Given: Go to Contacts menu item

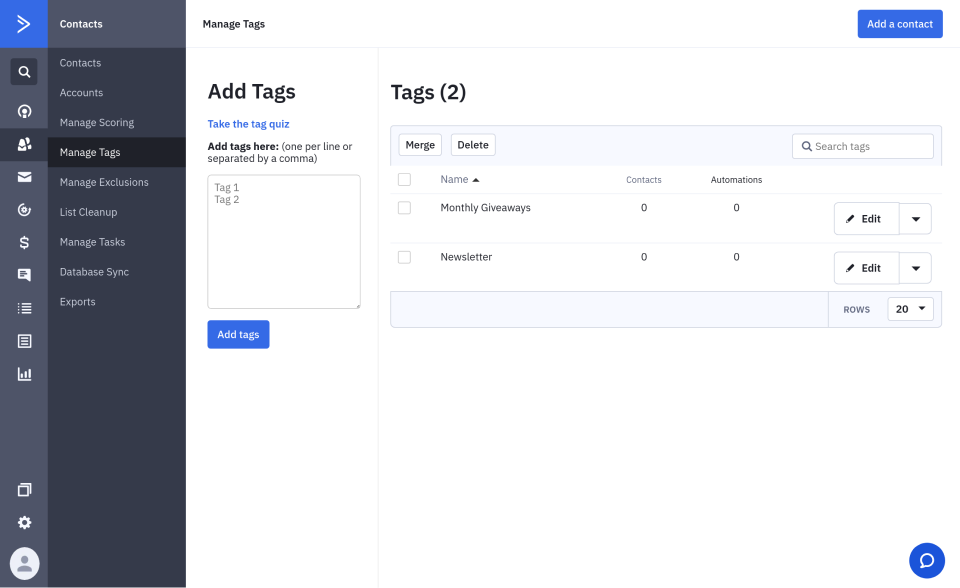Looking at the screenshot, I should [x=80, y=62].
